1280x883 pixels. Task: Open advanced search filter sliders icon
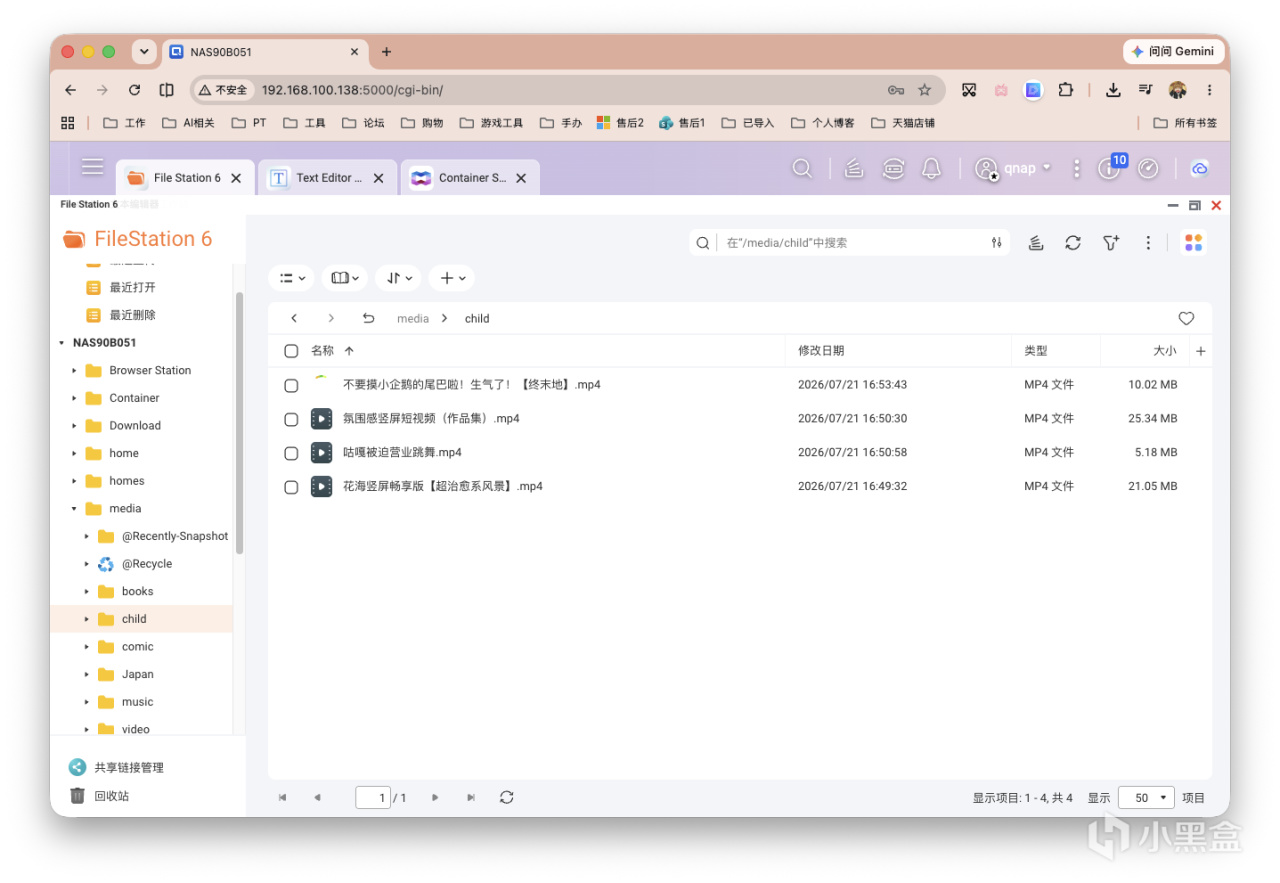point(997,243)
